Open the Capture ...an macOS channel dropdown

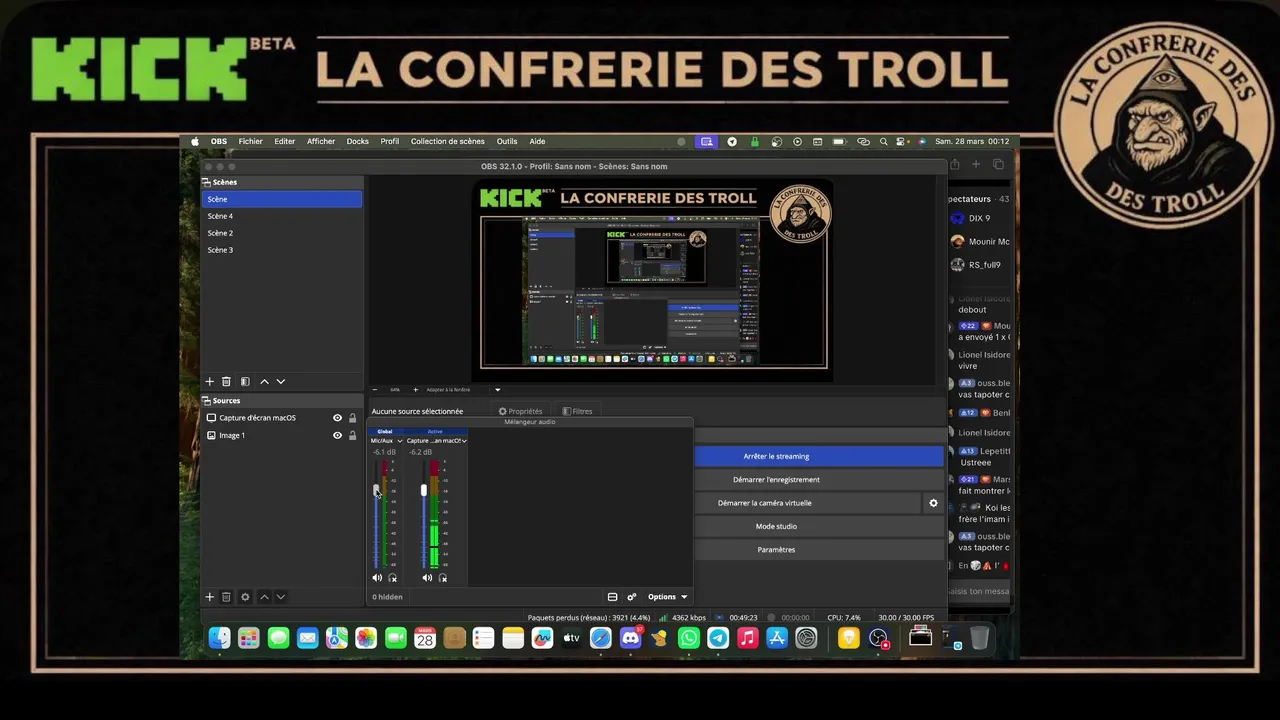click(x=464, y=441)
